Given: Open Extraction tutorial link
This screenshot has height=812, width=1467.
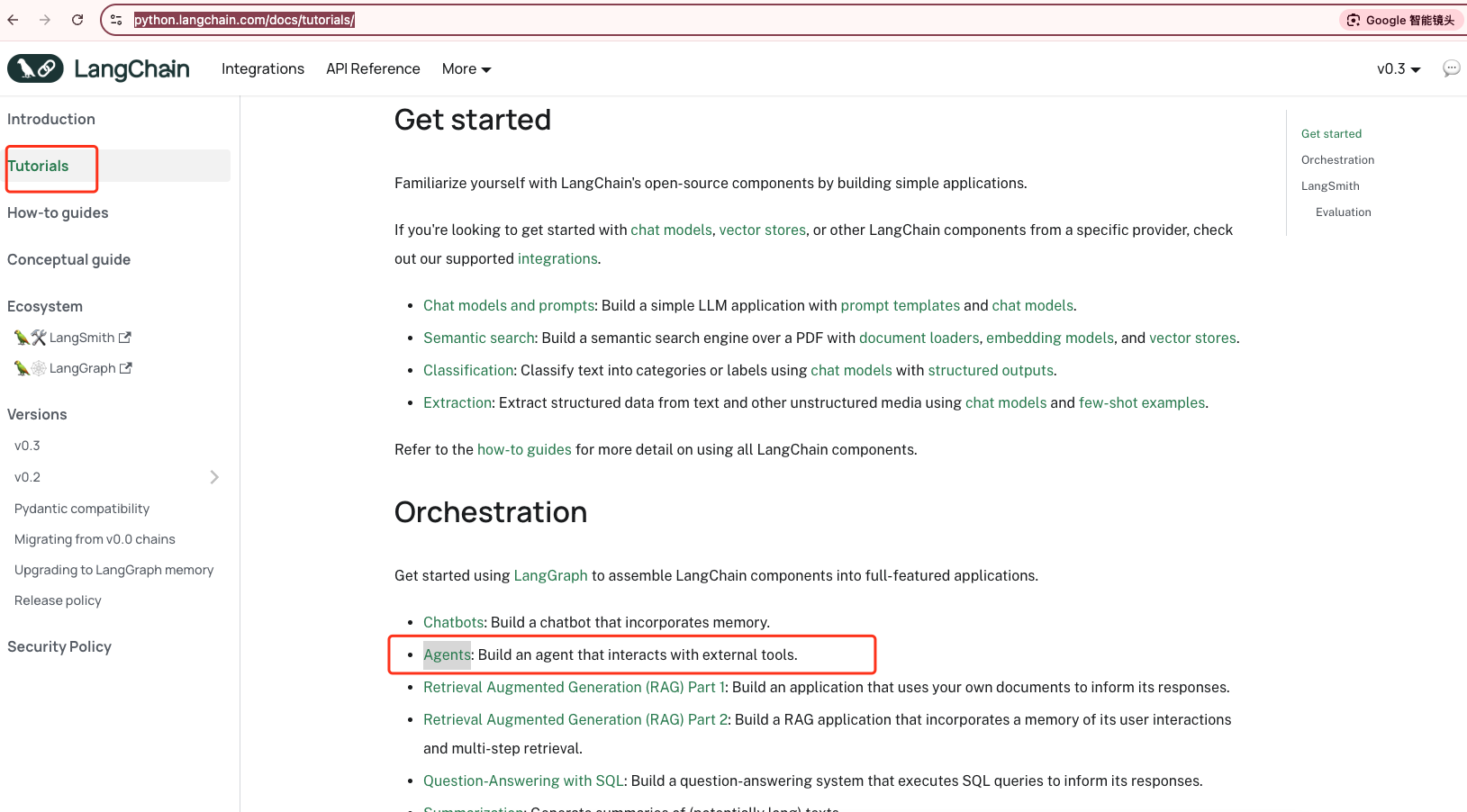Looking at the screenshot, I should 457,402.
